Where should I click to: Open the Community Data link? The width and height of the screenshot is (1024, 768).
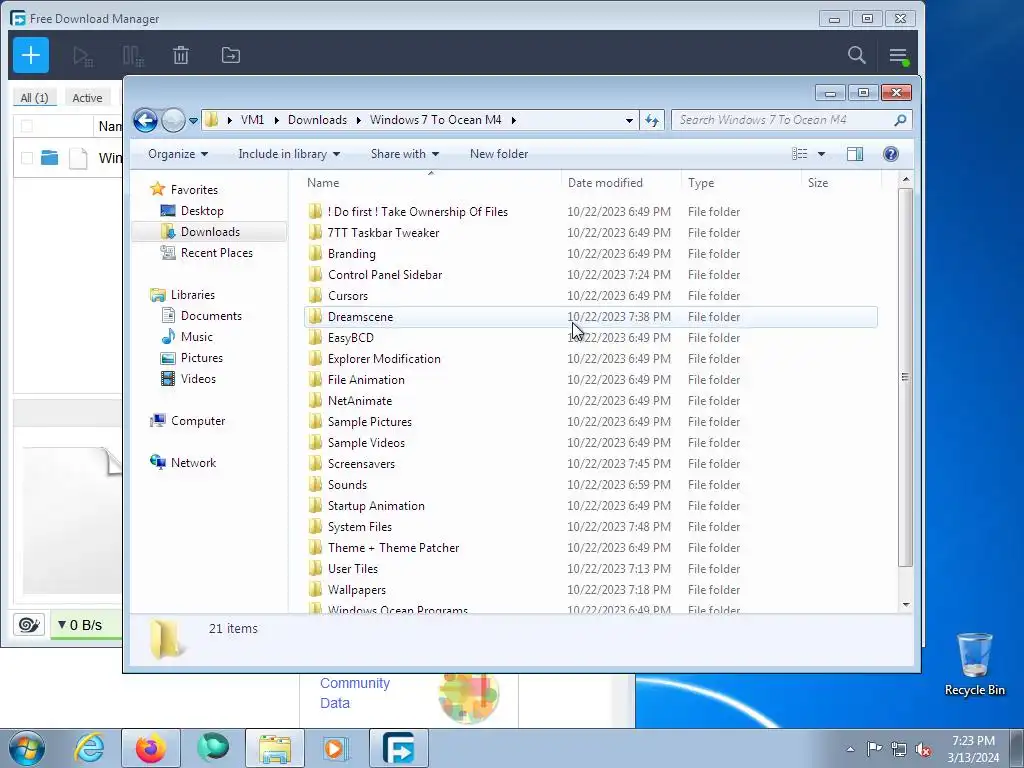[x=355, y=693]
